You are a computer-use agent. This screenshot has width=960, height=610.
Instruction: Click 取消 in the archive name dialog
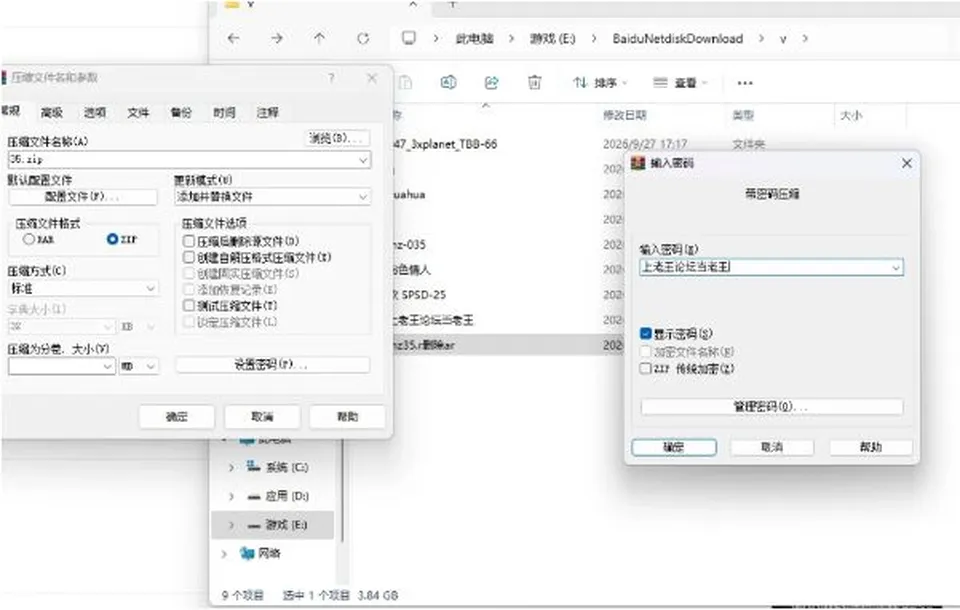click(262, 416)
